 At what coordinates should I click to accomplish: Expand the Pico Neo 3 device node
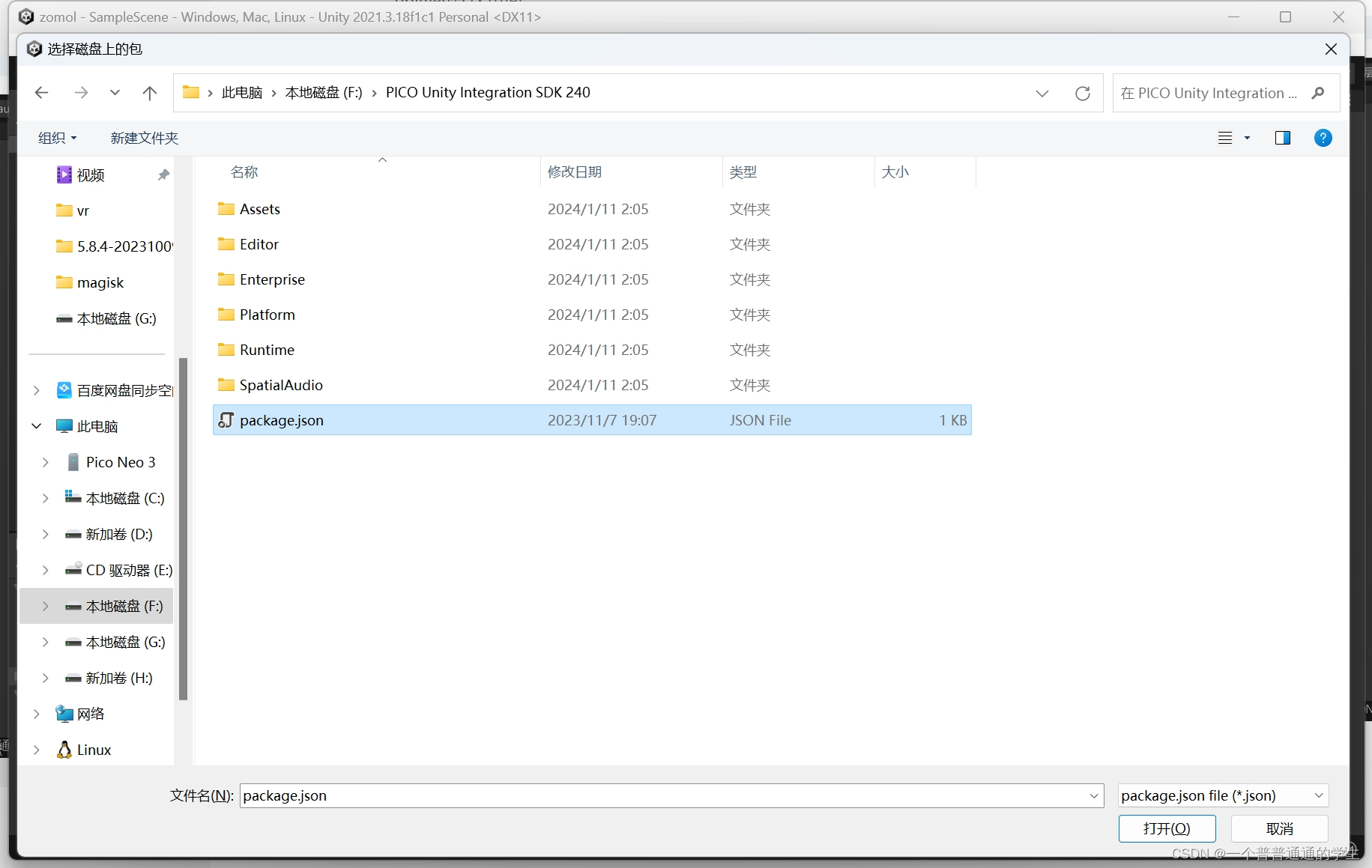tap(45, 462)
